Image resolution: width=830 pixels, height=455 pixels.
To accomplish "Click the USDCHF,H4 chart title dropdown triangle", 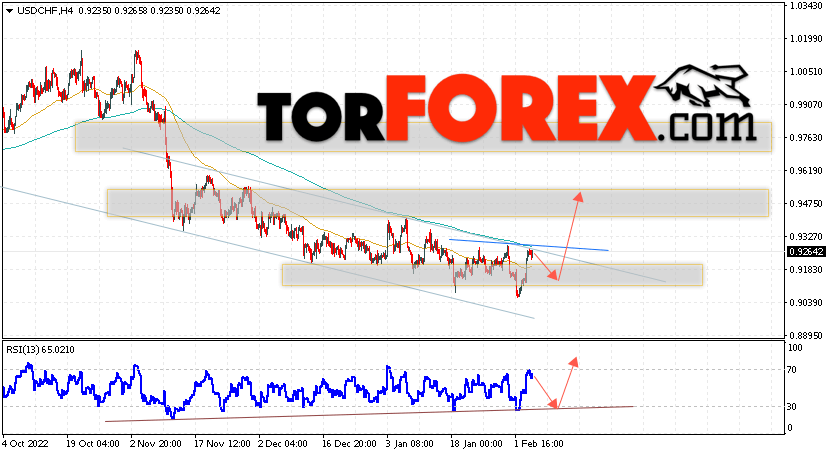I will pos(10,11).
